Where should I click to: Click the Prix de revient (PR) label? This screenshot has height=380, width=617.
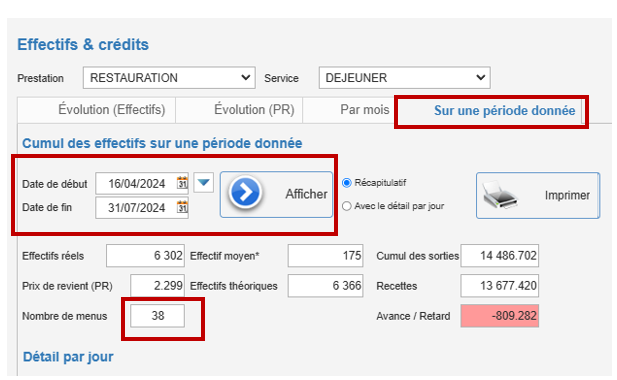coord(67,286)
